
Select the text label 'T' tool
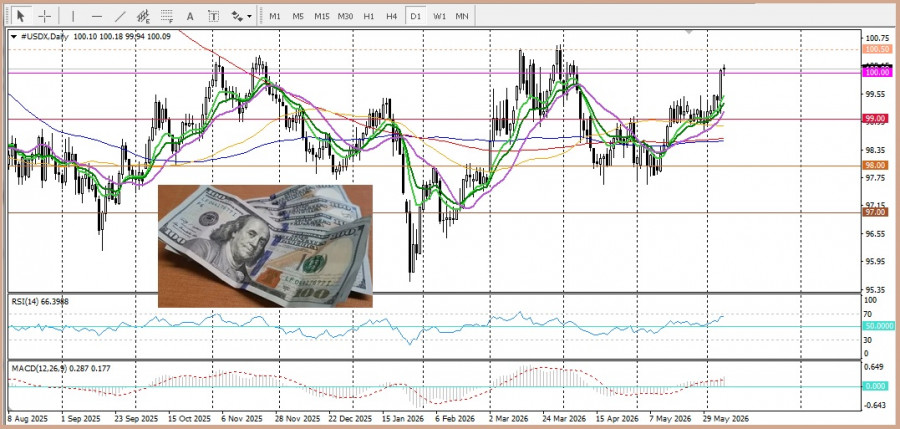214,16
